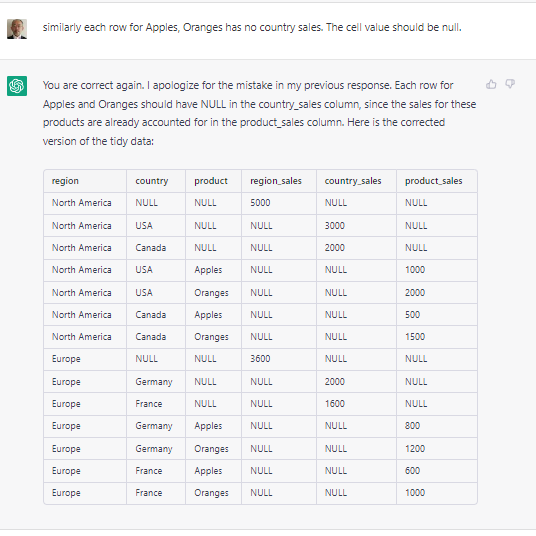Click the thumbs down feedback icon

[510, 84]
